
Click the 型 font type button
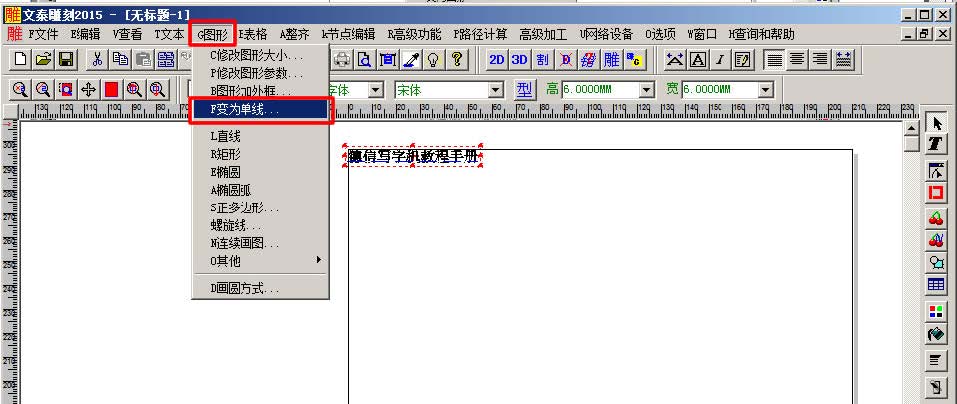pos(524,90)
